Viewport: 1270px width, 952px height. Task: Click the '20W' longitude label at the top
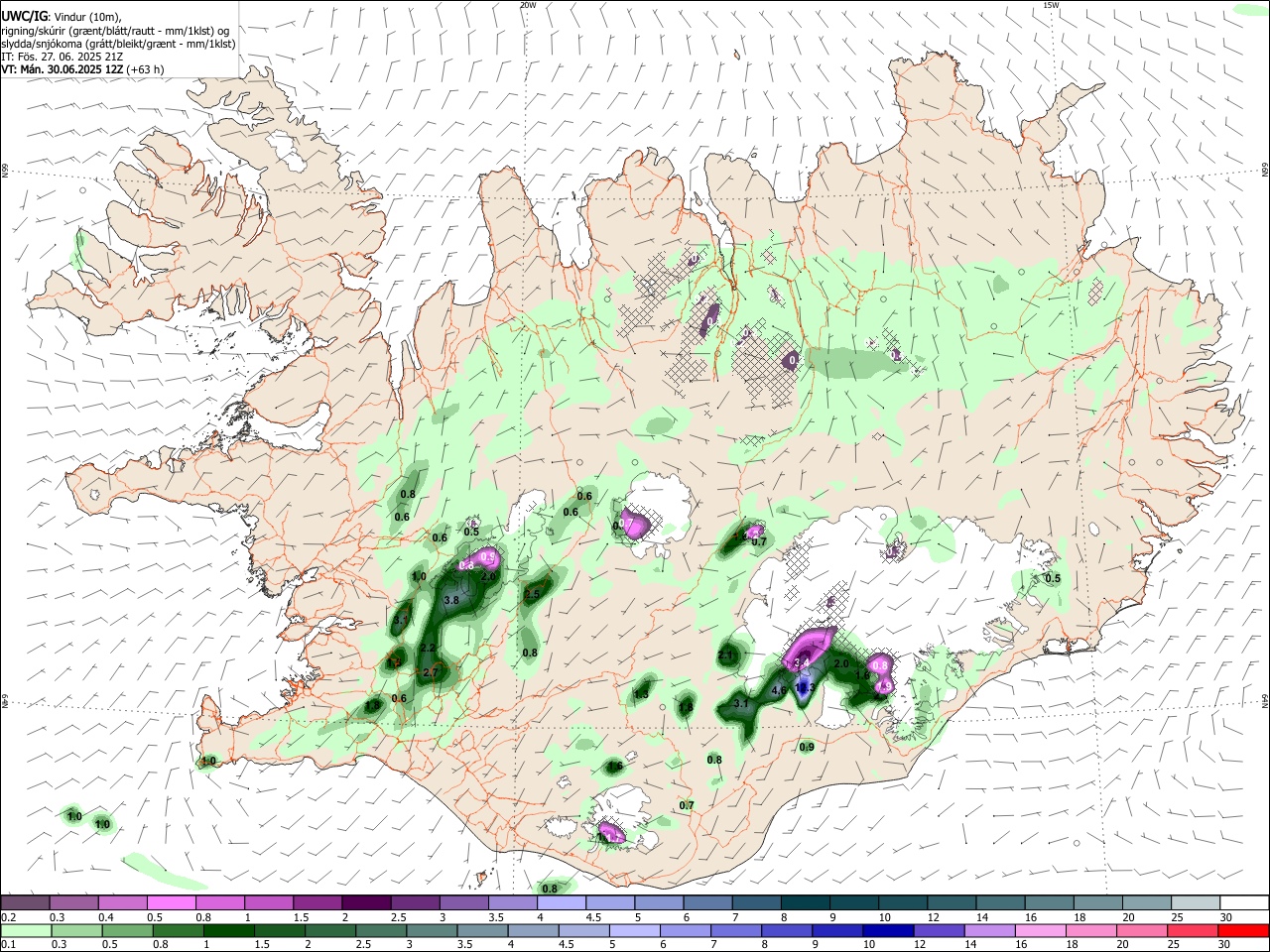[527, 5]
